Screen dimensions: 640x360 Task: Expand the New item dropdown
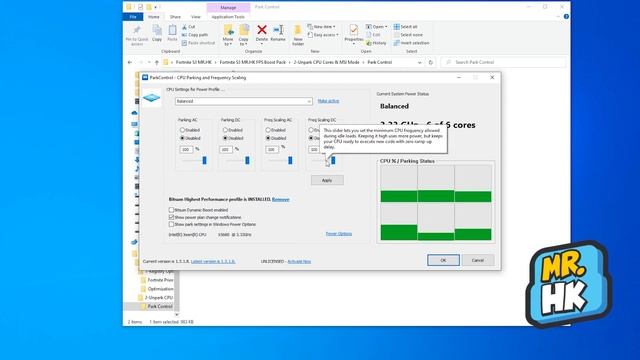(322, 27)
